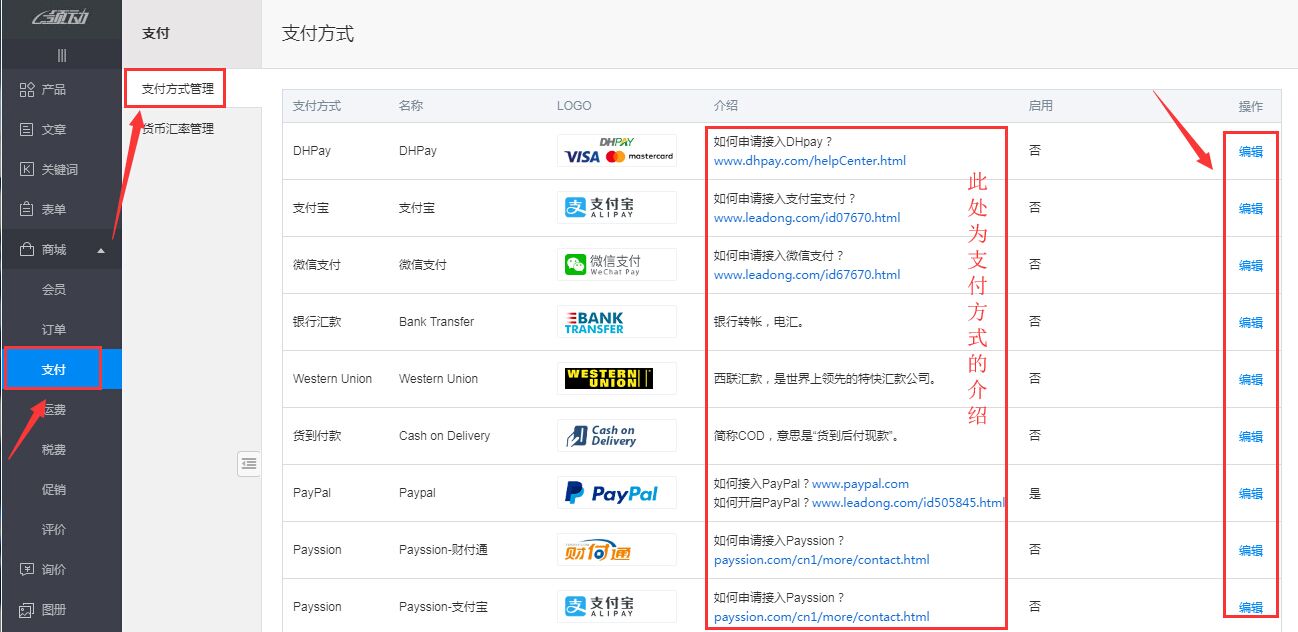Click the 产品 icon in the sidebar
Screen dimensions: 1298x632
pos(27,90)
